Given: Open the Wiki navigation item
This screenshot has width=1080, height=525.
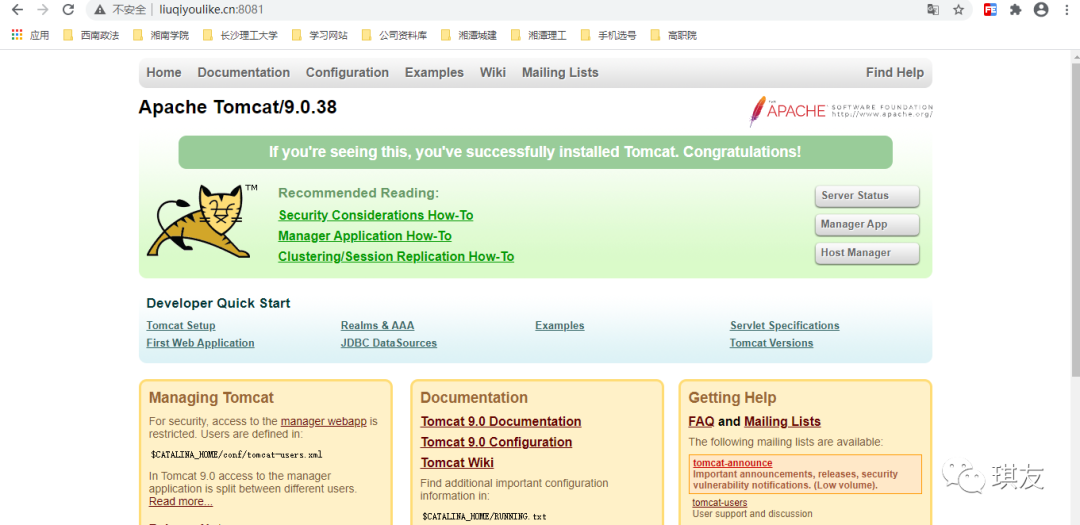Looking at the screenshot, I should click(x=493, y=72).
